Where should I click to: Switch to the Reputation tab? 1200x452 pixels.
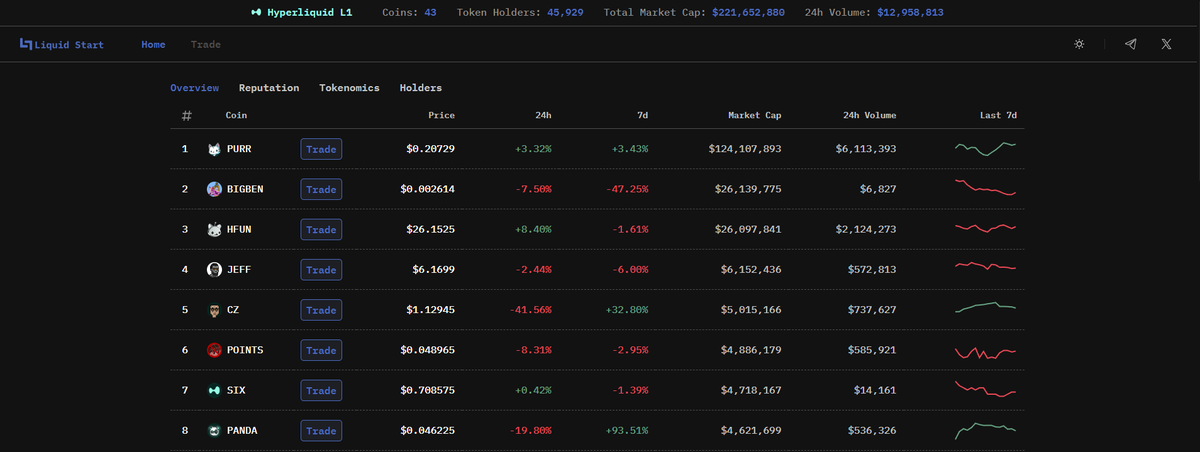(269, 88)
